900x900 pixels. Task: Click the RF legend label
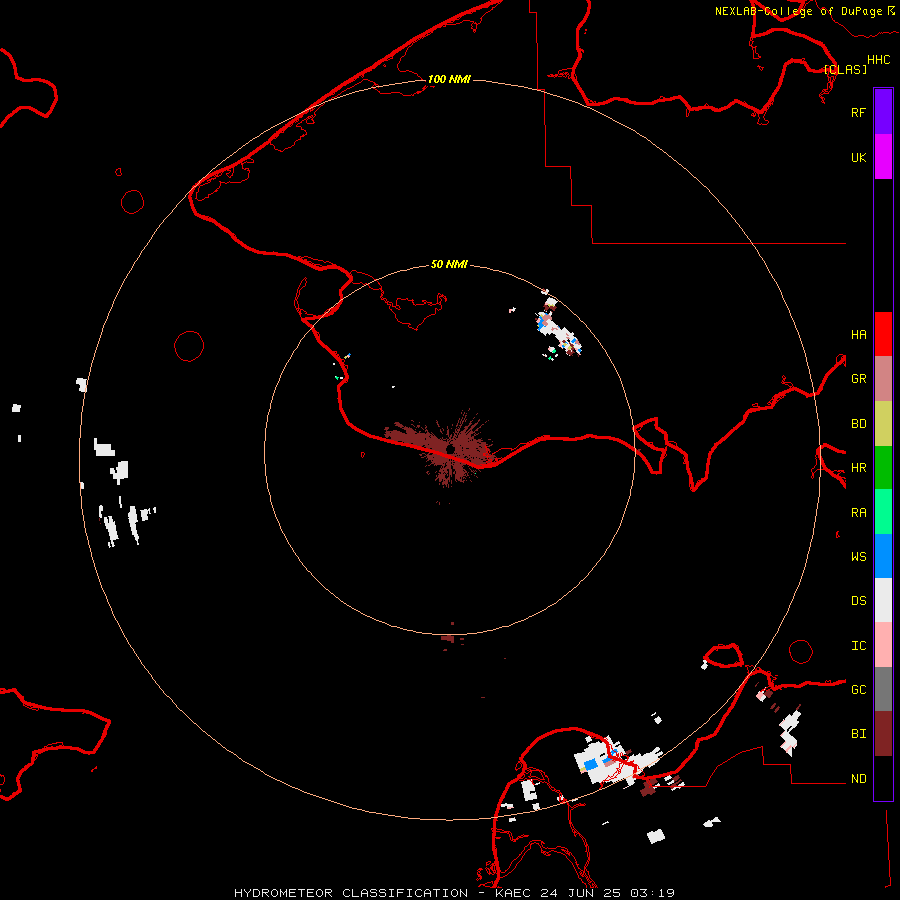tap(858, 112)
